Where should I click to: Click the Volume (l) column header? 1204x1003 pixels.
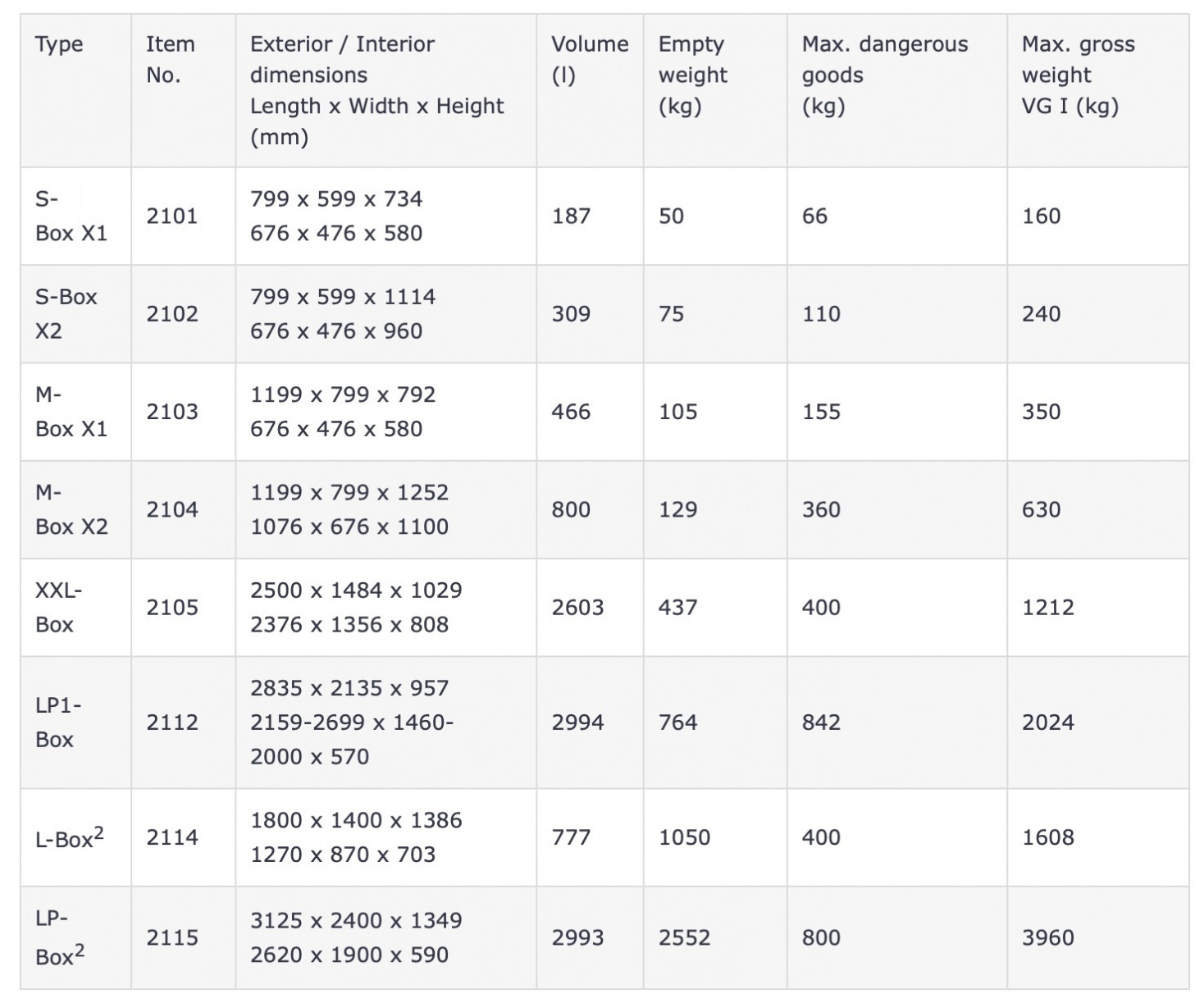pyautogui.click(x=589, y=60)
